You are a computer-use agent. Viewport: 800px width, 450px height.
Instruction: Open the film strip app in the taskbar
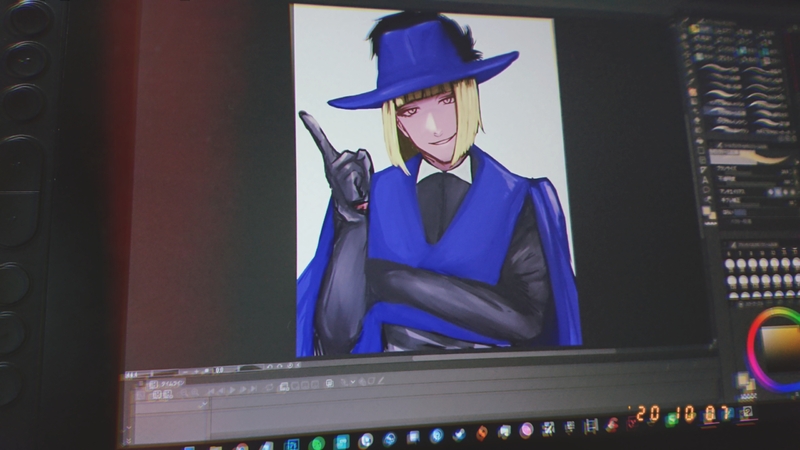pos(591,426)
